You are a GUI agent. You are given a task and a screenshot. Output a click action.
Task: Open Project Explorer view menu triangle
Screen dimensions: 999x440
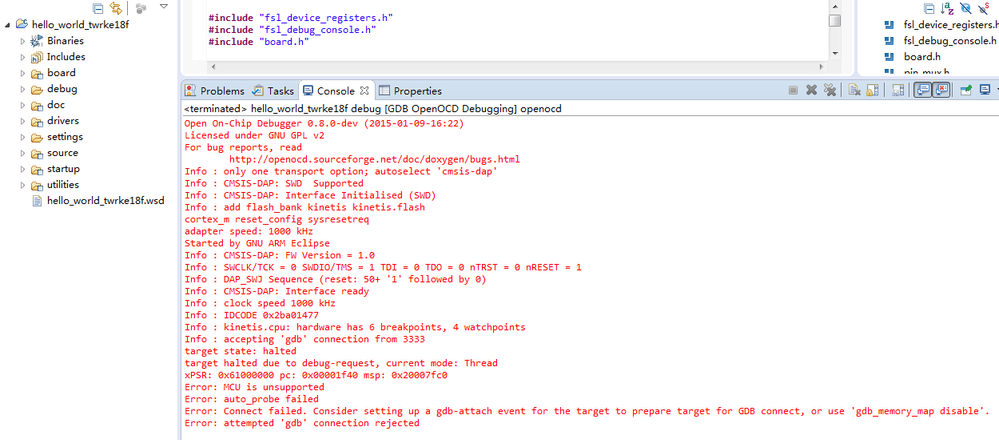(x=164, y=6)
